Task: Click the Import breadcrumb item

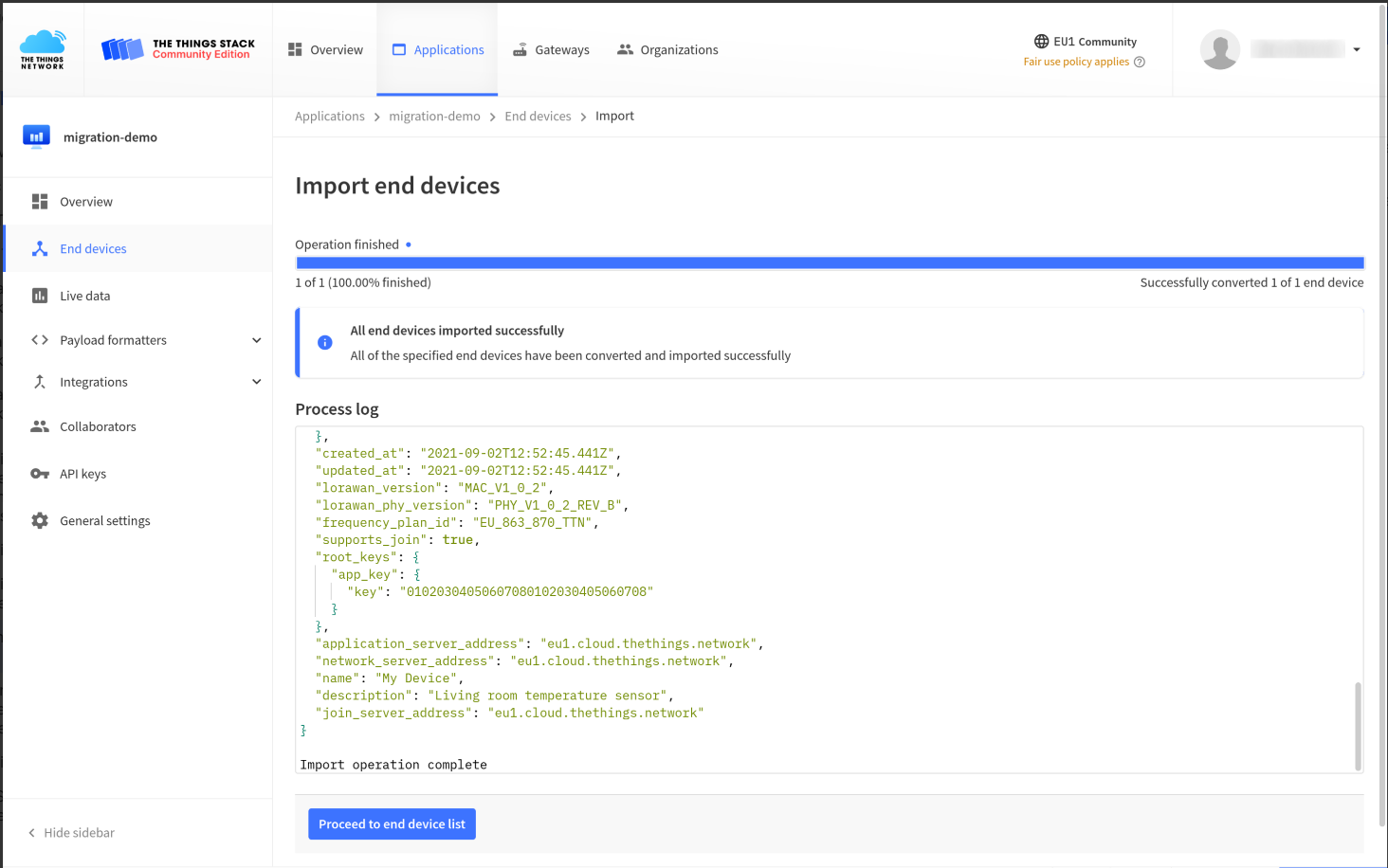Action: 614,117
